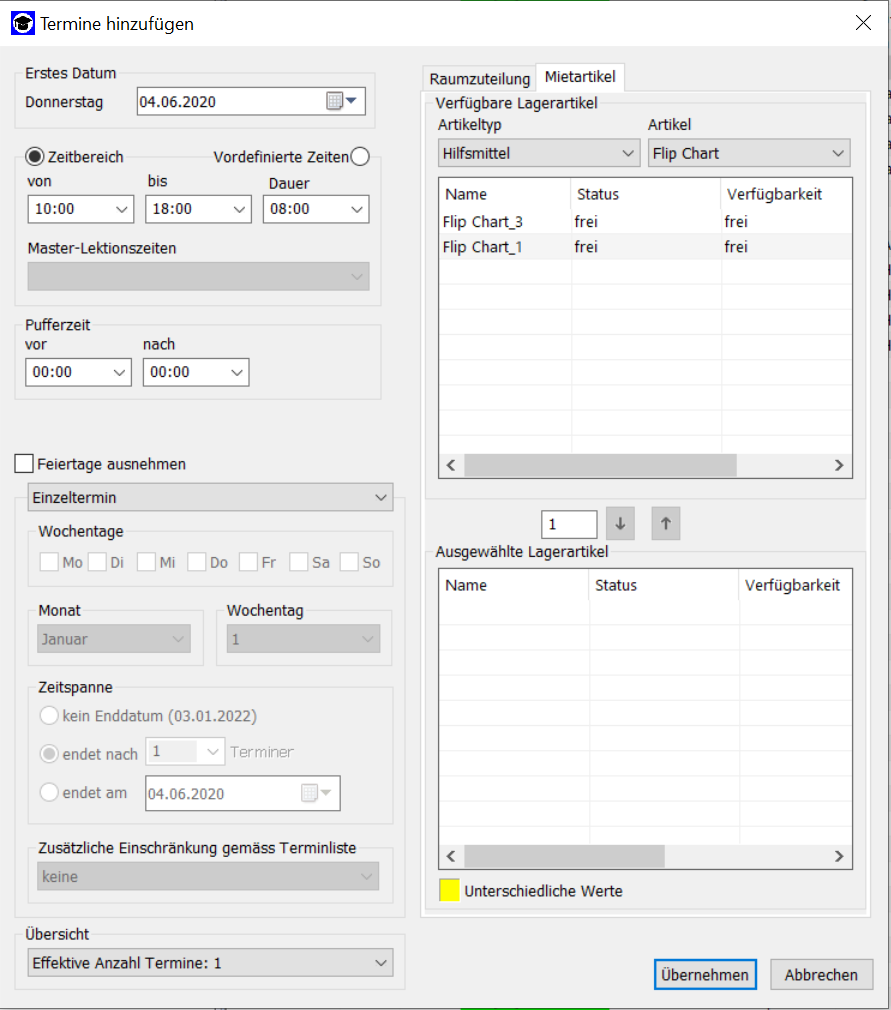Open the Artikeltyp Hilfsmittel dropdown

[x=539, y=153]
